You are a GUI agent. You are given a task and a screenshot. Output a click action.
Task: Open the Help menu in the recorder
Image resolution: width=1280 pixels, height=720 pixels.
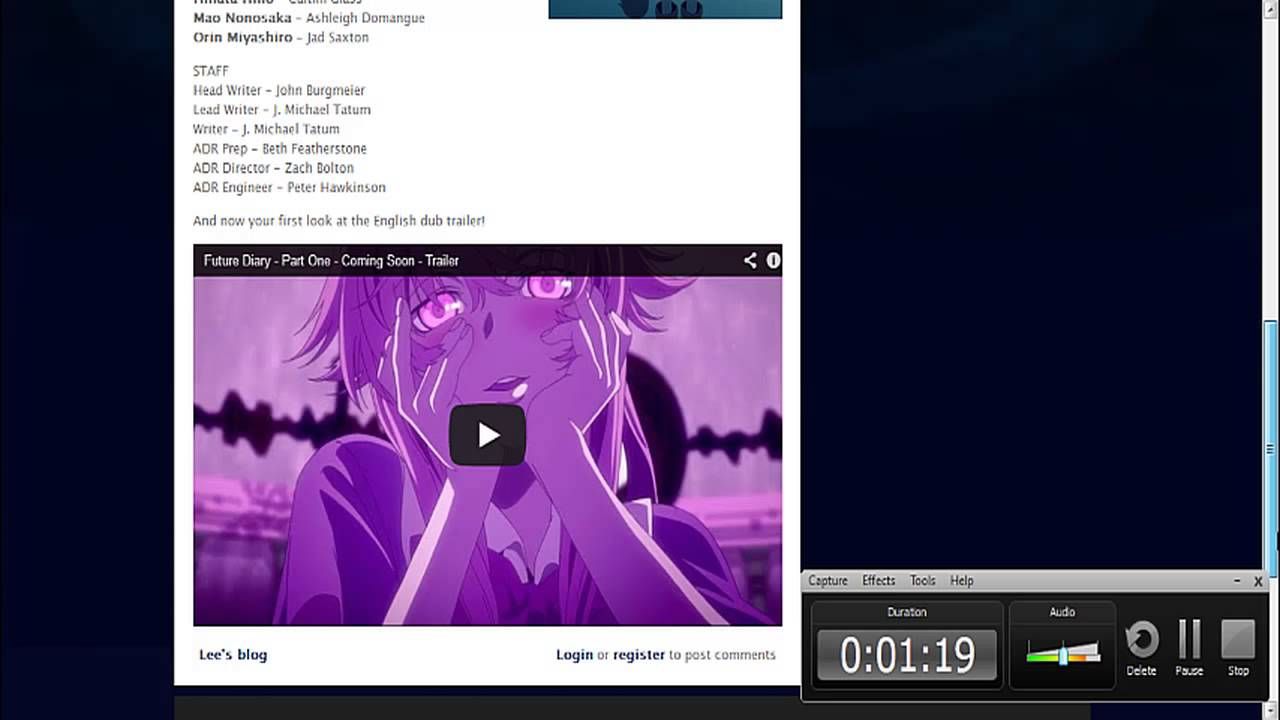click(x=962, y=580)
